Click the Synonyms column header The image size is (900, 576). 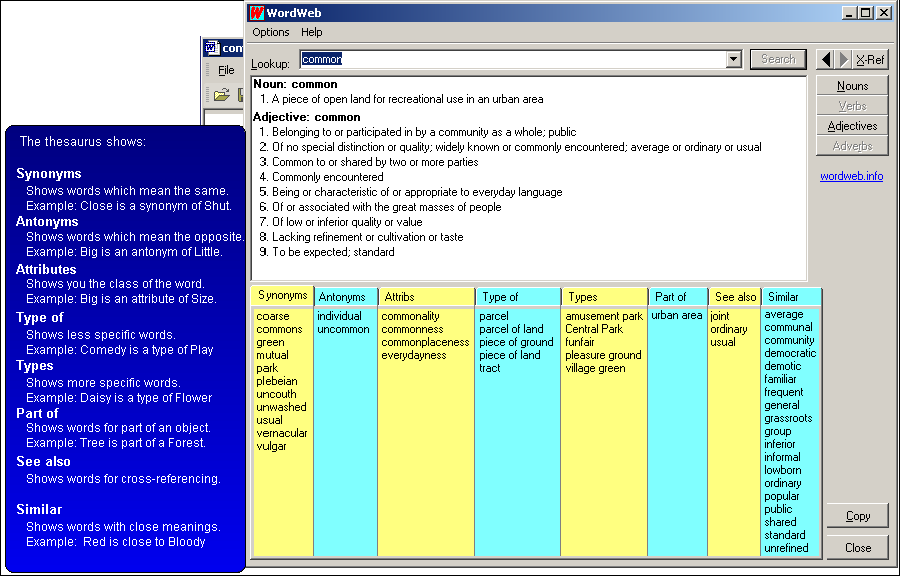(281, 295)
